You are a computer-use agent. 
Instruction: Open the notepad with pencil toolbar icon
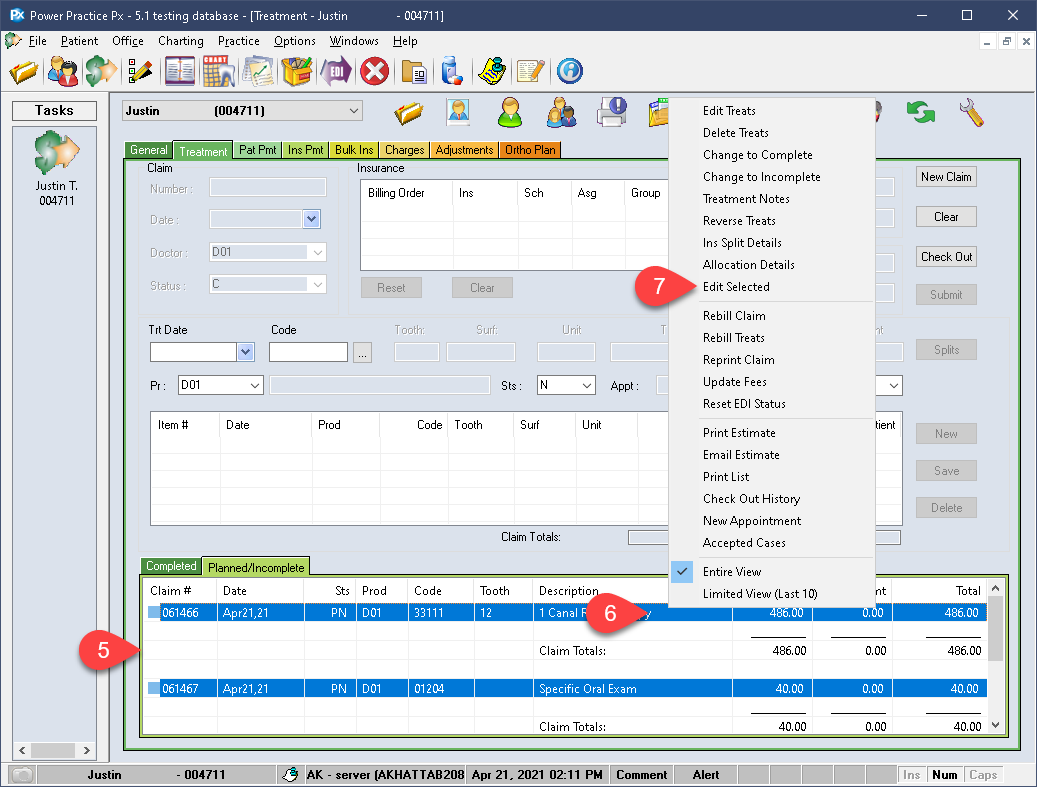point(530,71)
